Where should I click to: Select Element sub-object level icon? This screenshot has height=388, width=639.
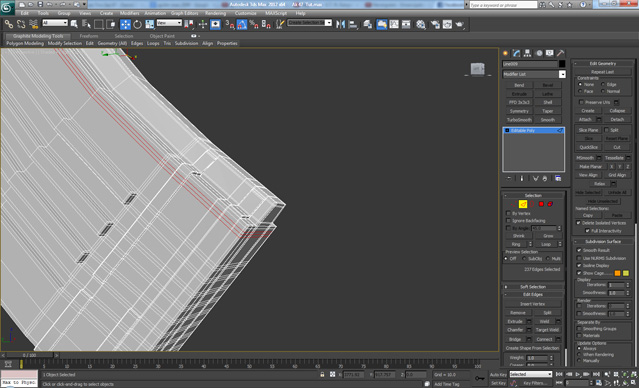[x=551, y=204]
